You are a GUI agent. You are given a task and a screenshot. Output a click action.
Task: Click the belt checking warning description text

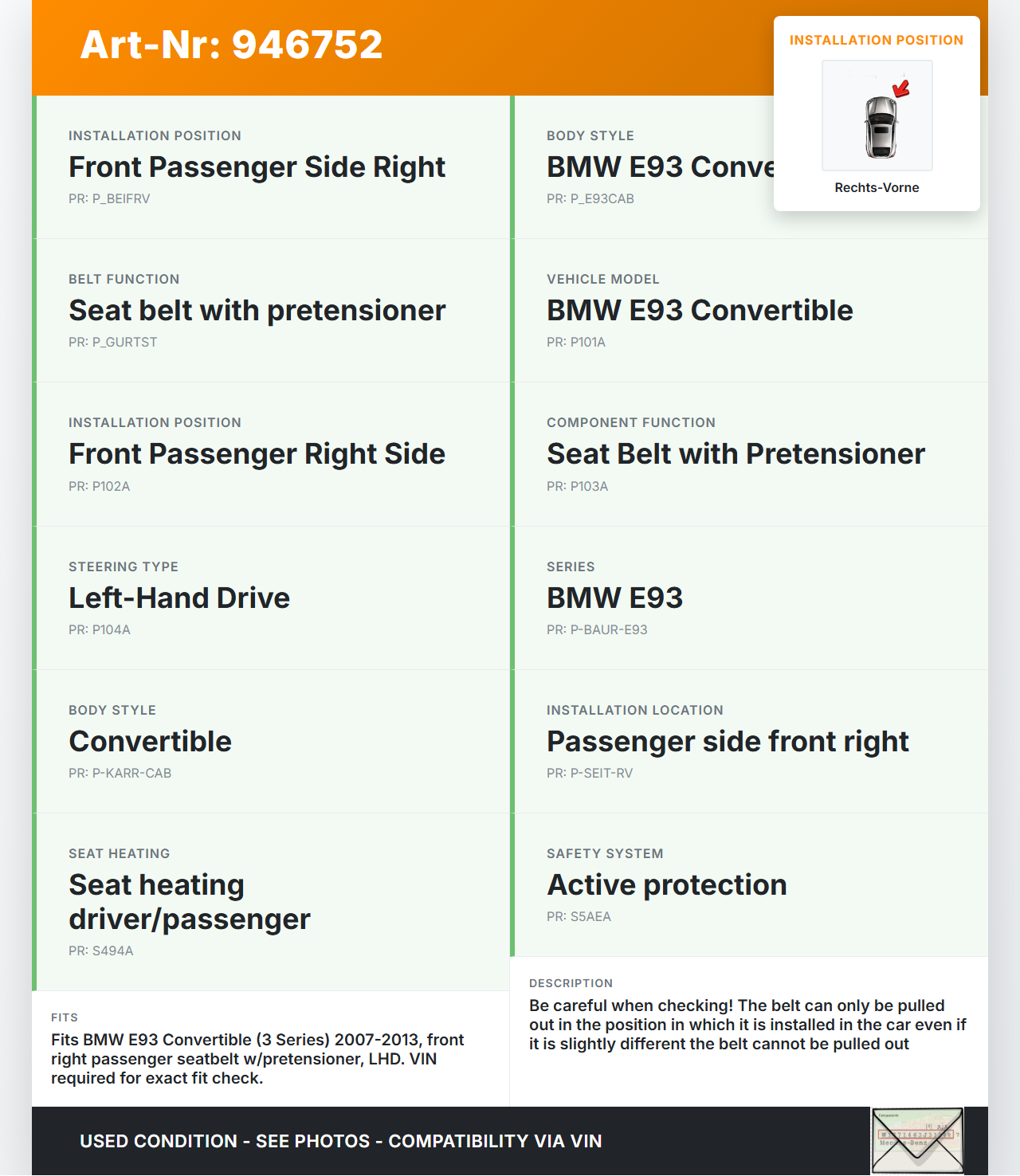tap(747, 1025)
